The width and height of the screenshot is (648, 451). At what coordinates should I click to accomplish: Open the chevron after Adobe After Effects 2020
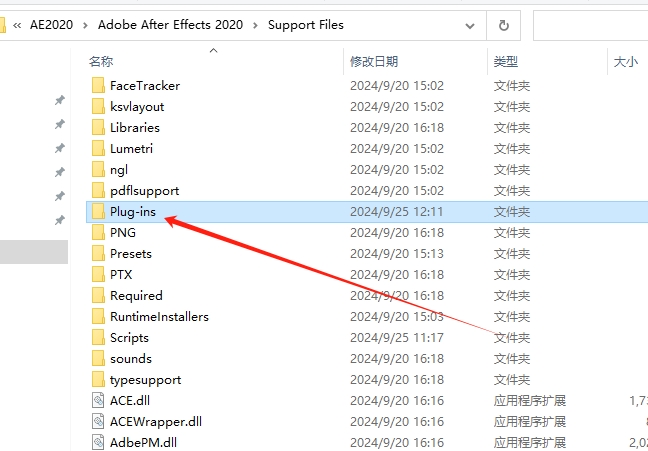(255, 26)
